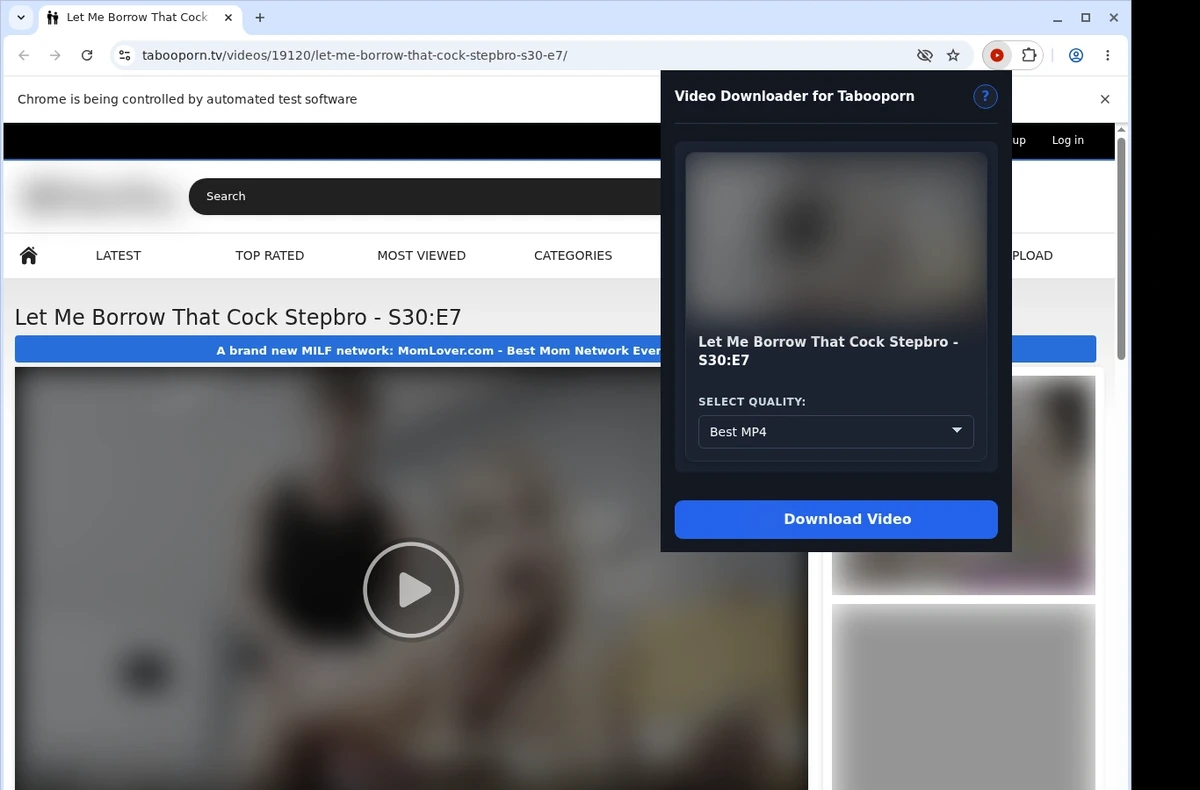
Task: Open the Extensions puzzle-piece menu
Action: pyautogui.click(x=1029, y=56)
